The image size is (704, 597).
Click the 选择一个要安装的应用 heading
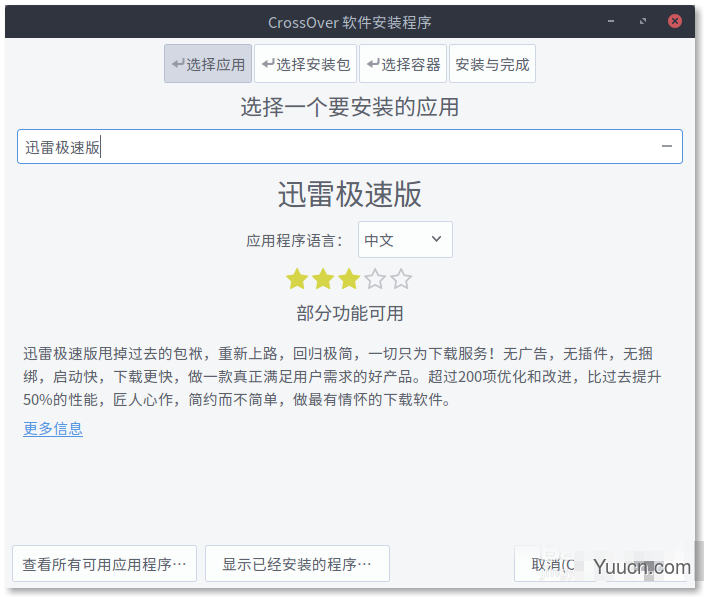(350, 107)
